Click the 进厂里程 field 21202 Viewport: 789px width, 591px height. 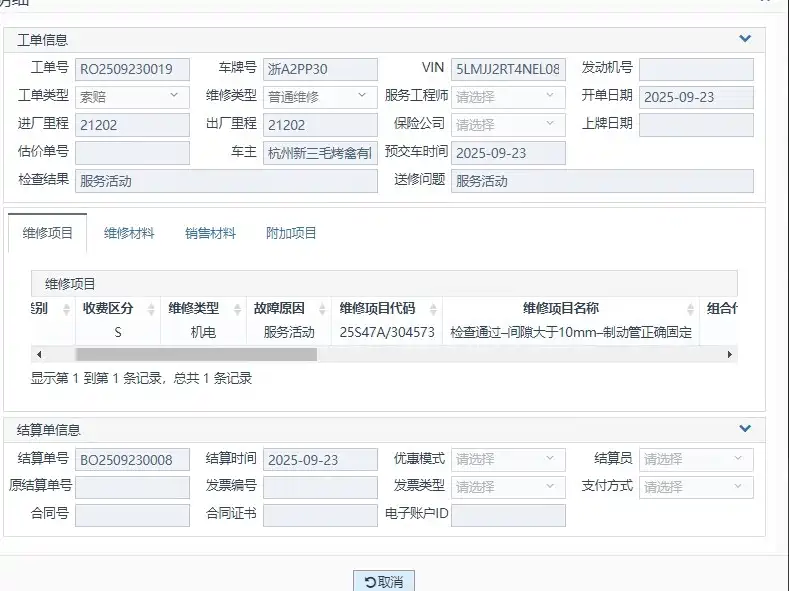[132, 124]
